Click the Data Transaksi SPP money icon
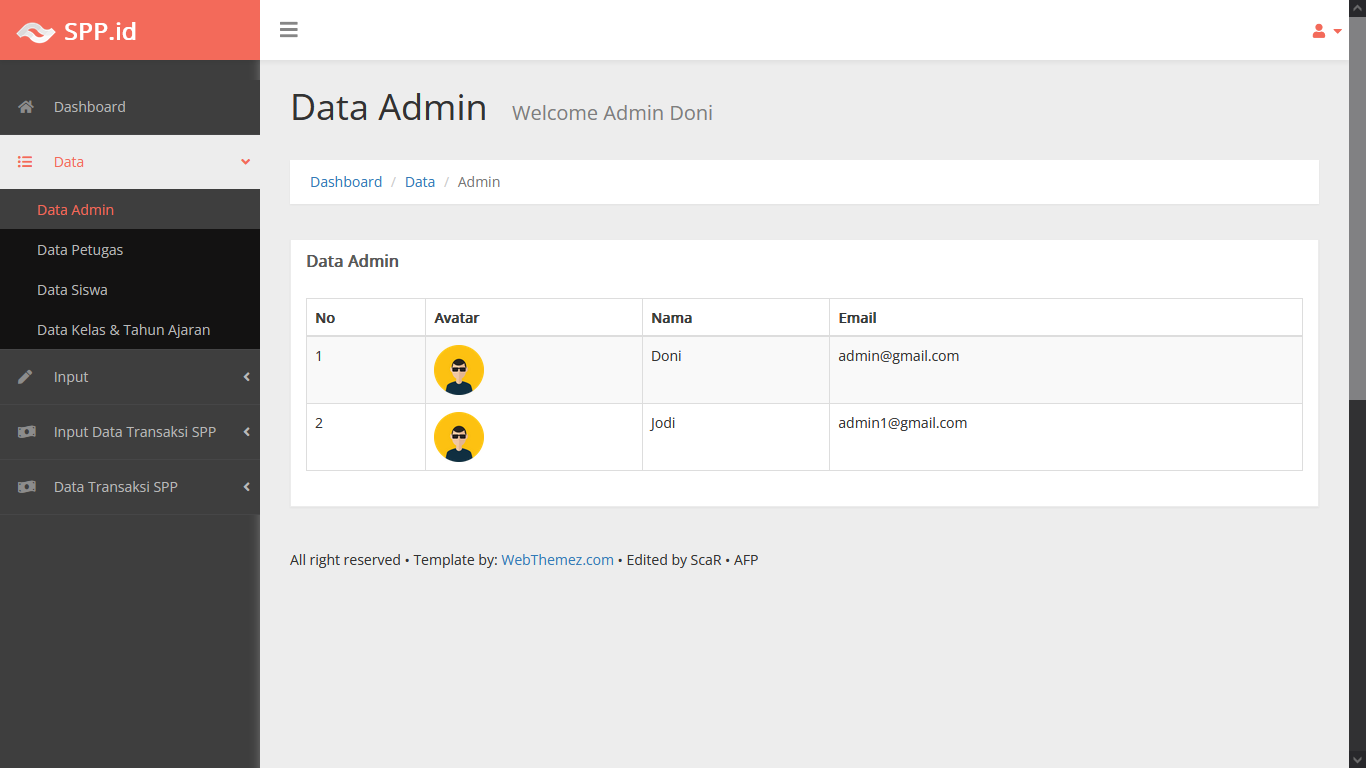1366x768 pixels. [x=27, y=487]
